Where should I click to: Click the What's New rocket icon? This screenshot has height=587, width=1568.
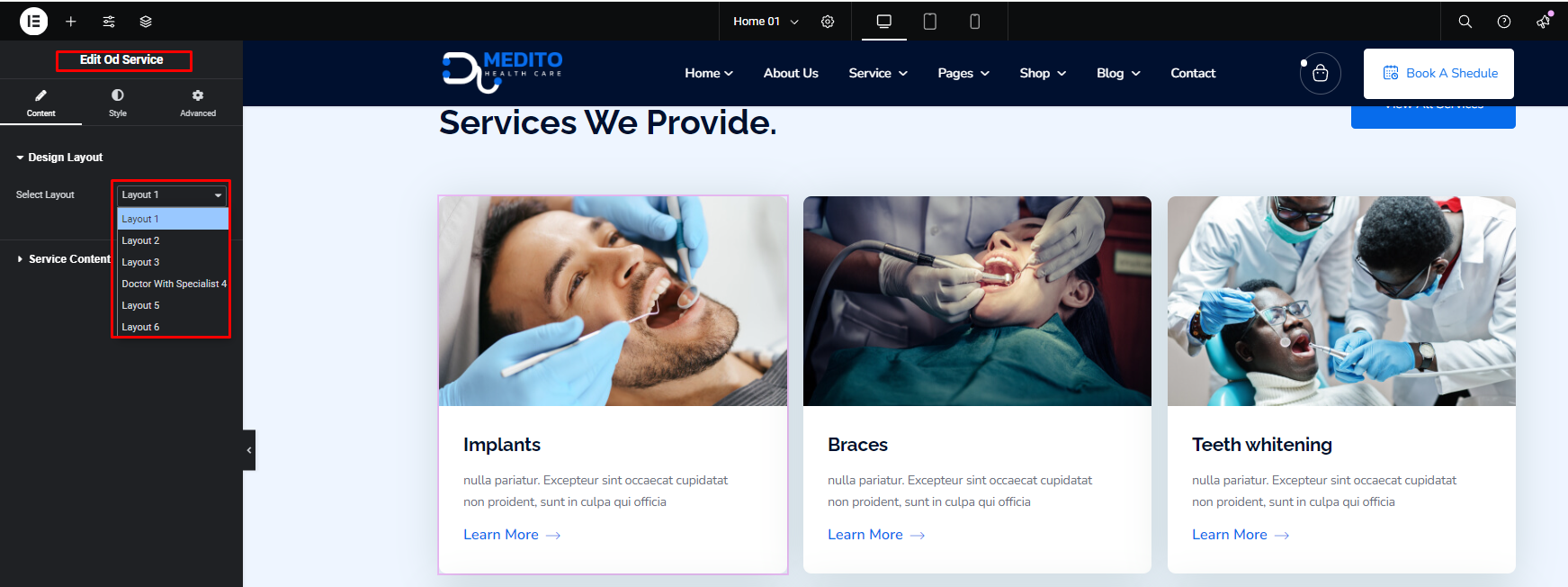[x=1544, y=21]
